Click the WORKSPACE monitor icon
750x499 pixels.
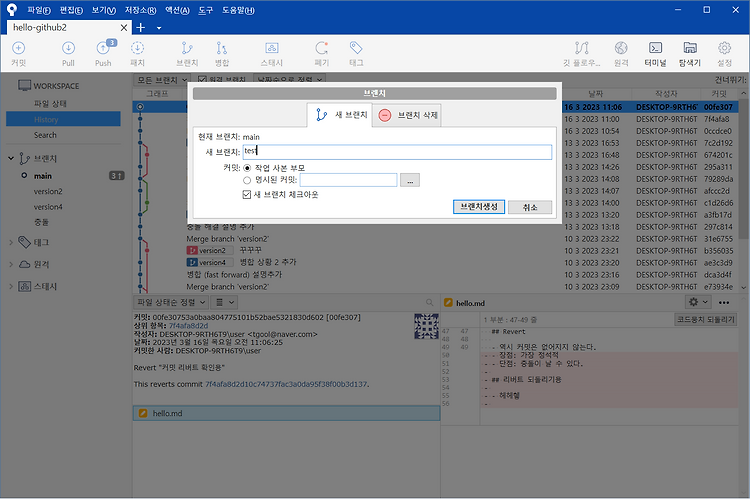click(x=24, y=86)
